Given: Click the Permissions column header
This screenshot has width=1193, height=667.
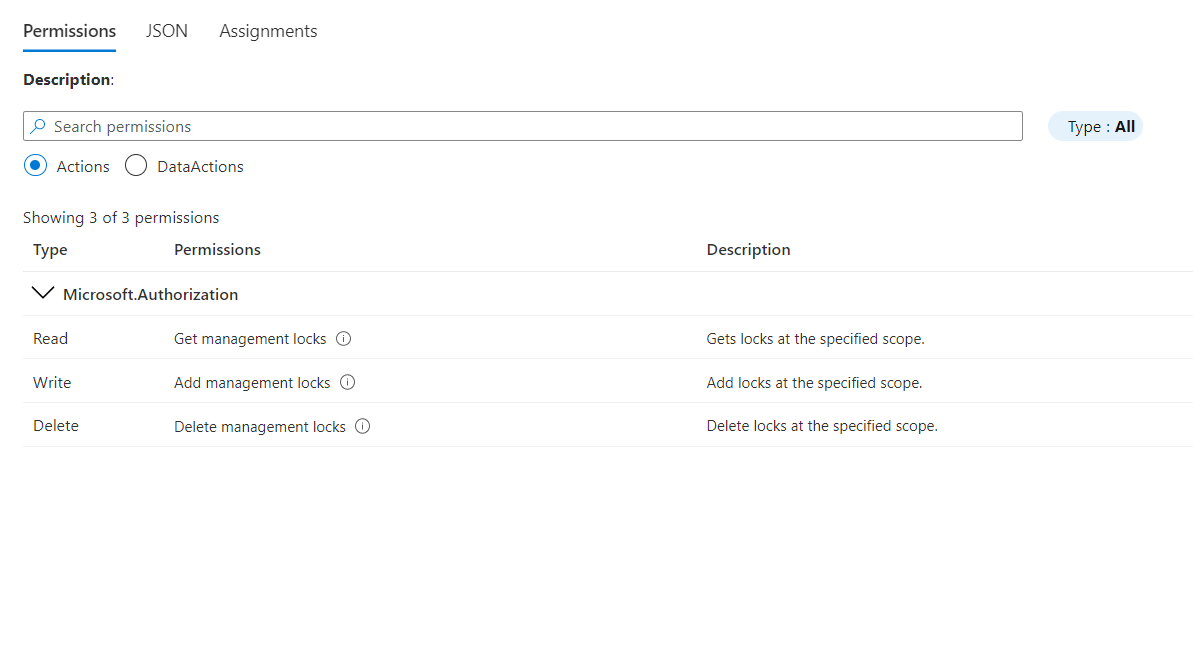Looking at the screenshot, I should (x=217, y=250).
